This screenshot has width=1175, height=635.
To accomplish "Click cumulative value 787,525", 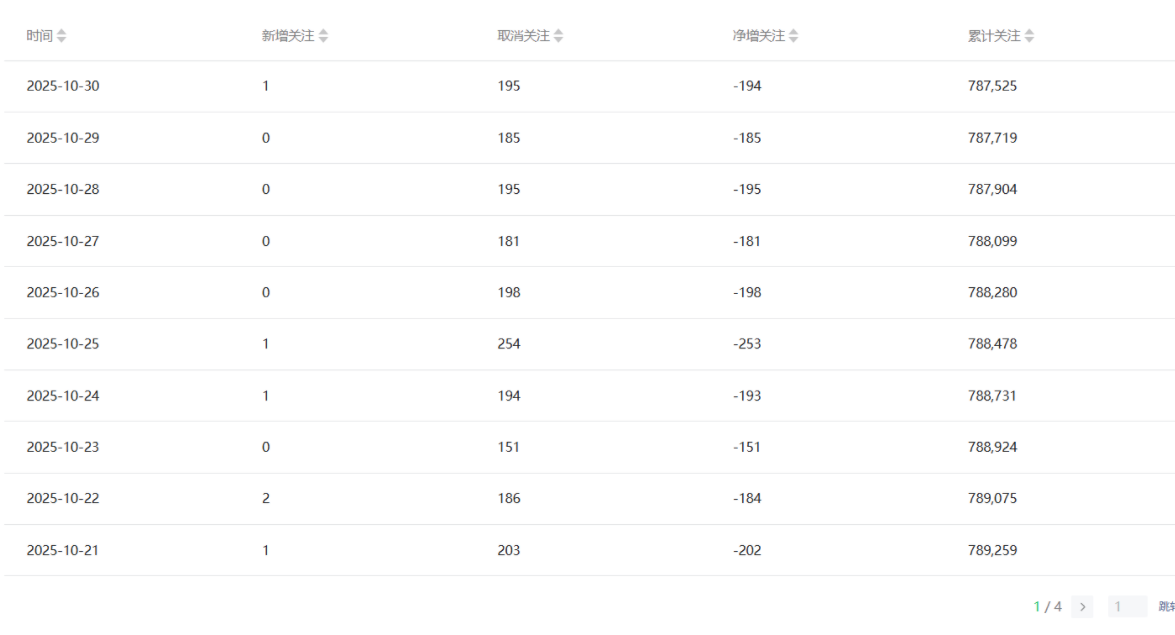I will point(992,86).
